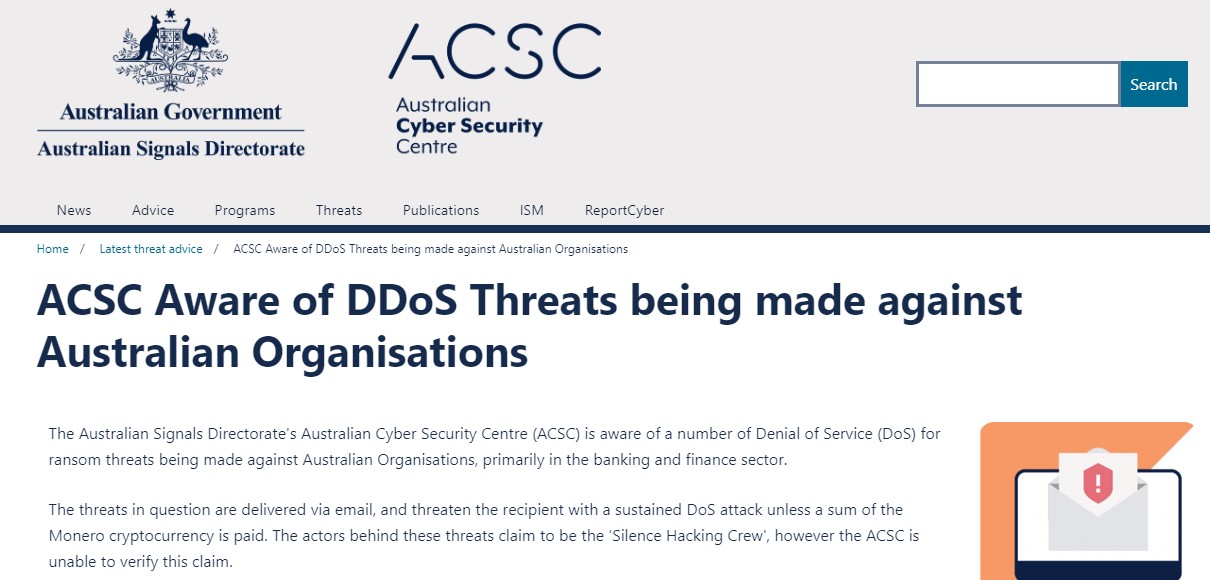Click the Australian Cyber Security Centre wordmark
1210x580 pixels.
click(x=469, y=126)
